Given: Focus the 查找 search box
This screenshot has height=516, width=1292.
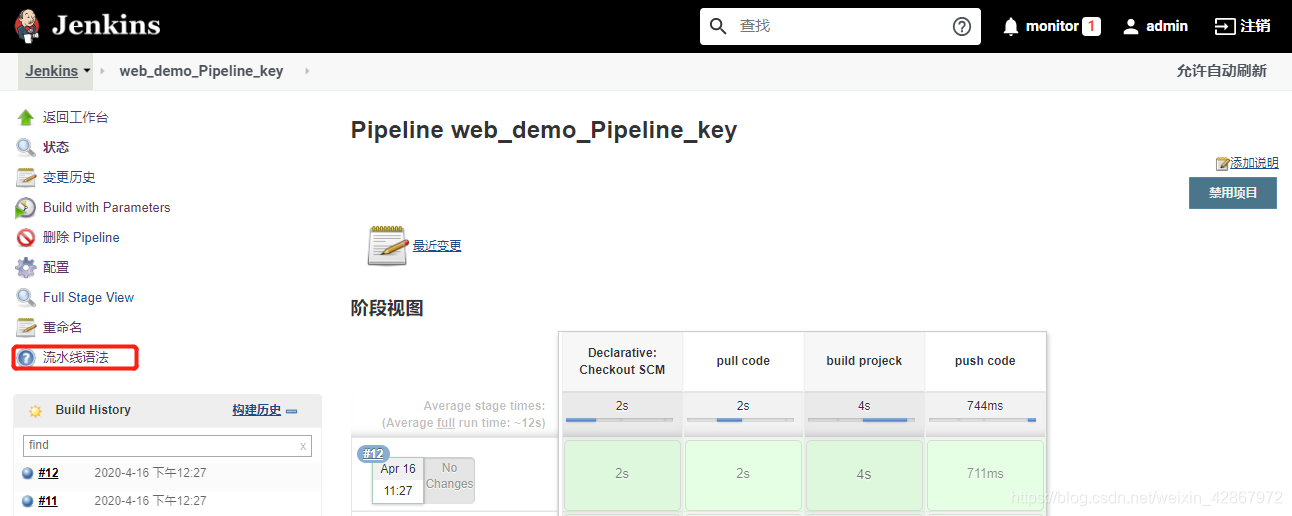Looking at the screenshot, I should click(x=838, y=26).
